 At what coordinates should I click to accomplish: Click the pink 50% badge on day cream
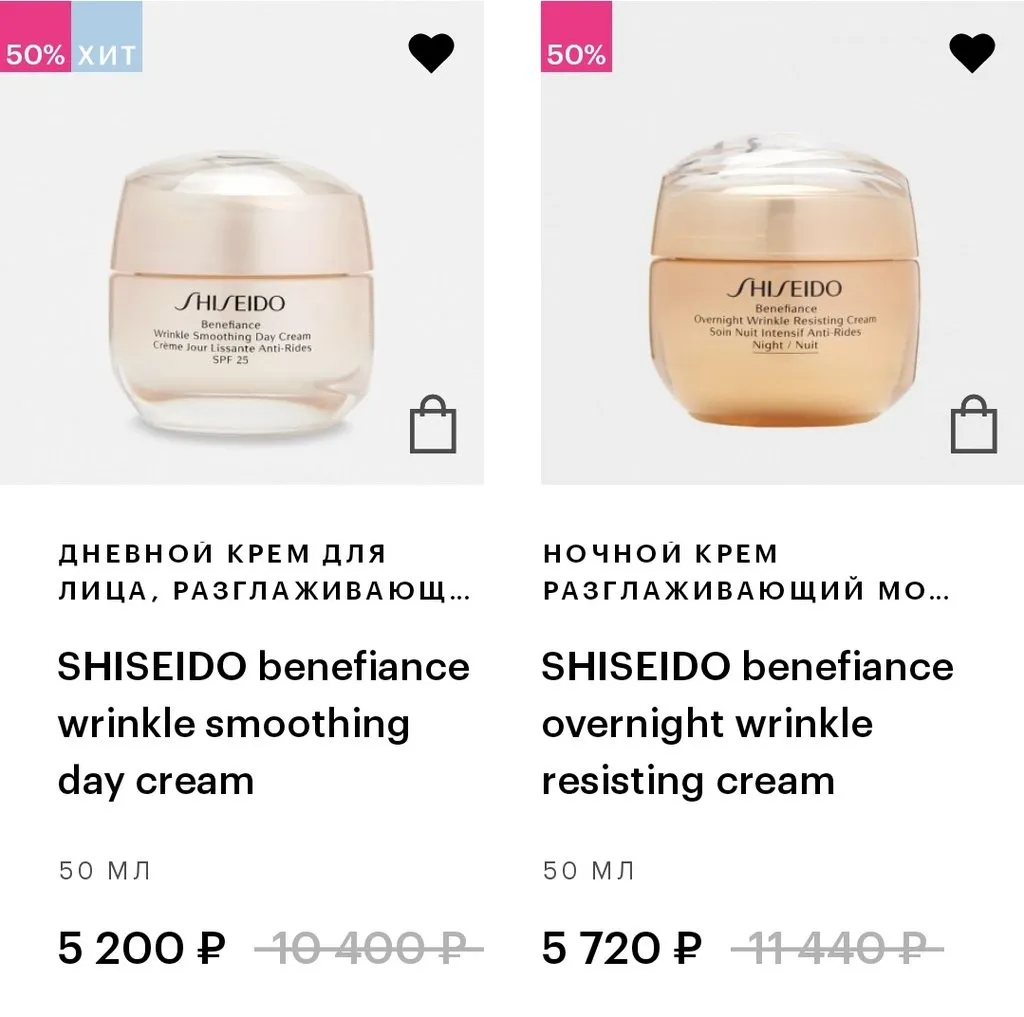[x=35, y=37]
